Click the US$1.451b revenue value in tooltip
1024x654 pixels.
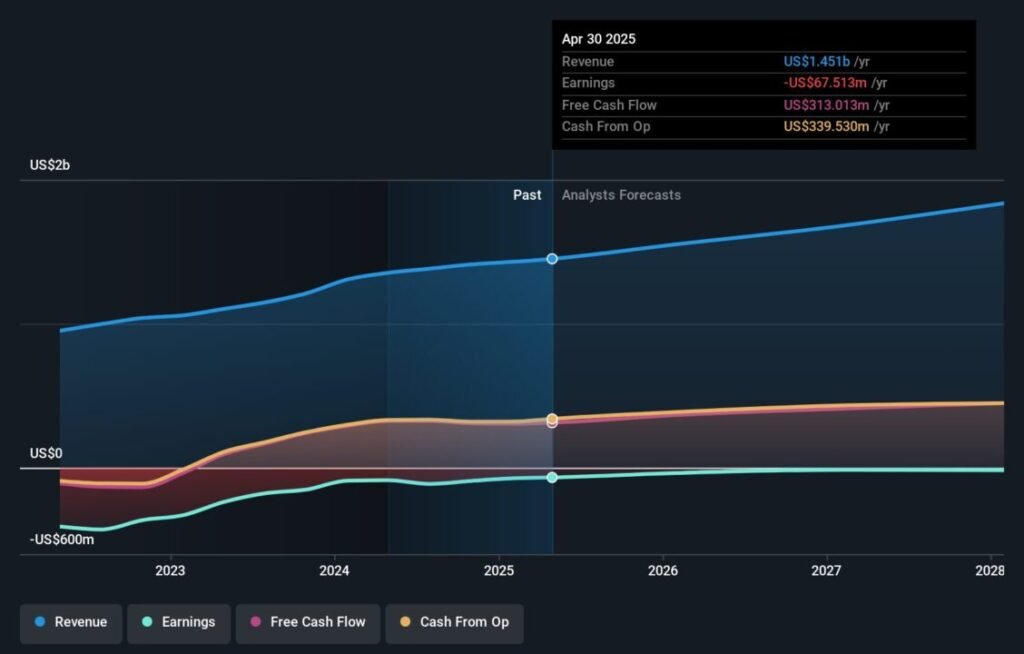(817, 62)
